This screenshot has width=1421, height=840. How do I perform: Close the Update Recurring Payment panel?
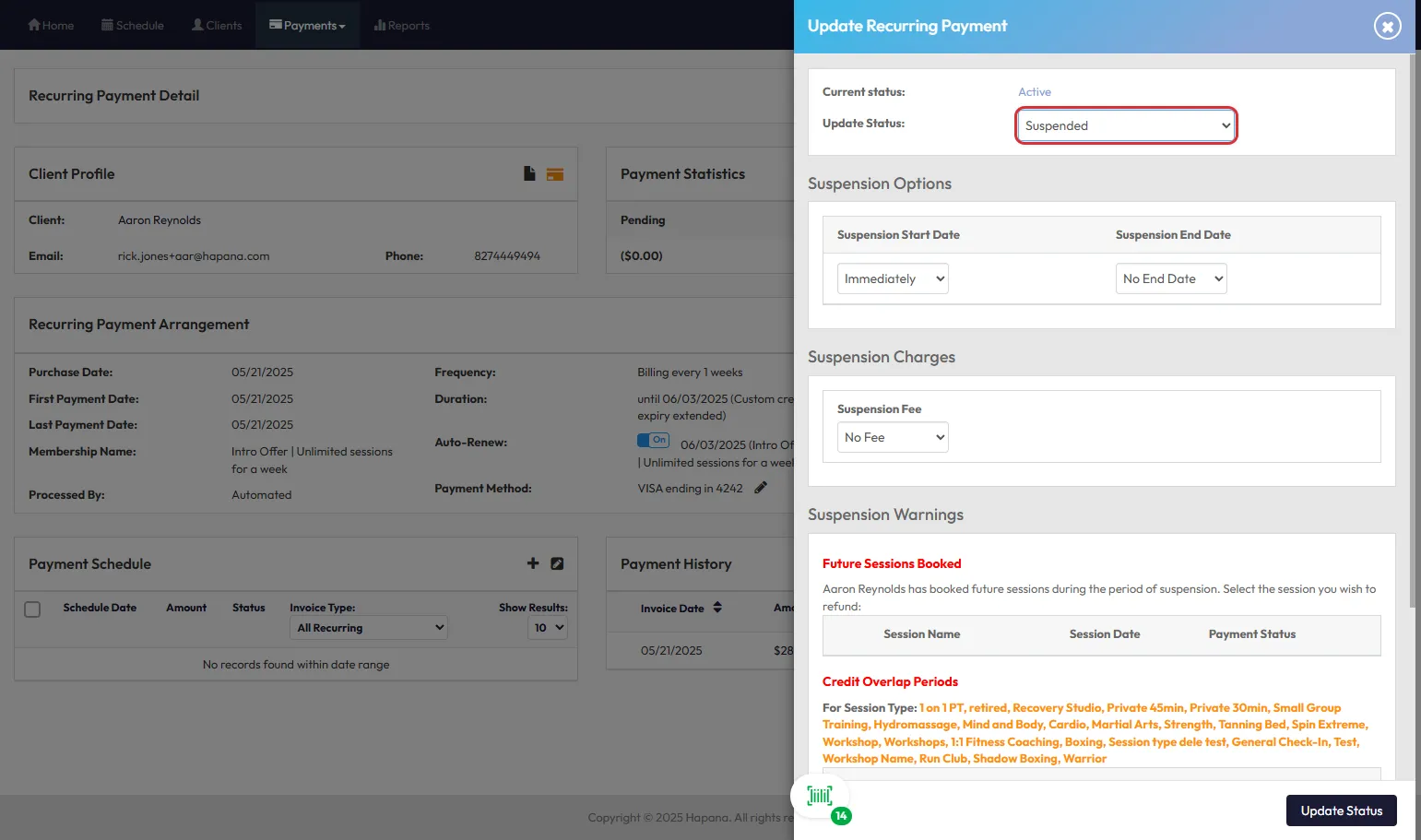pyautogui.click(x=1387, y=26)
